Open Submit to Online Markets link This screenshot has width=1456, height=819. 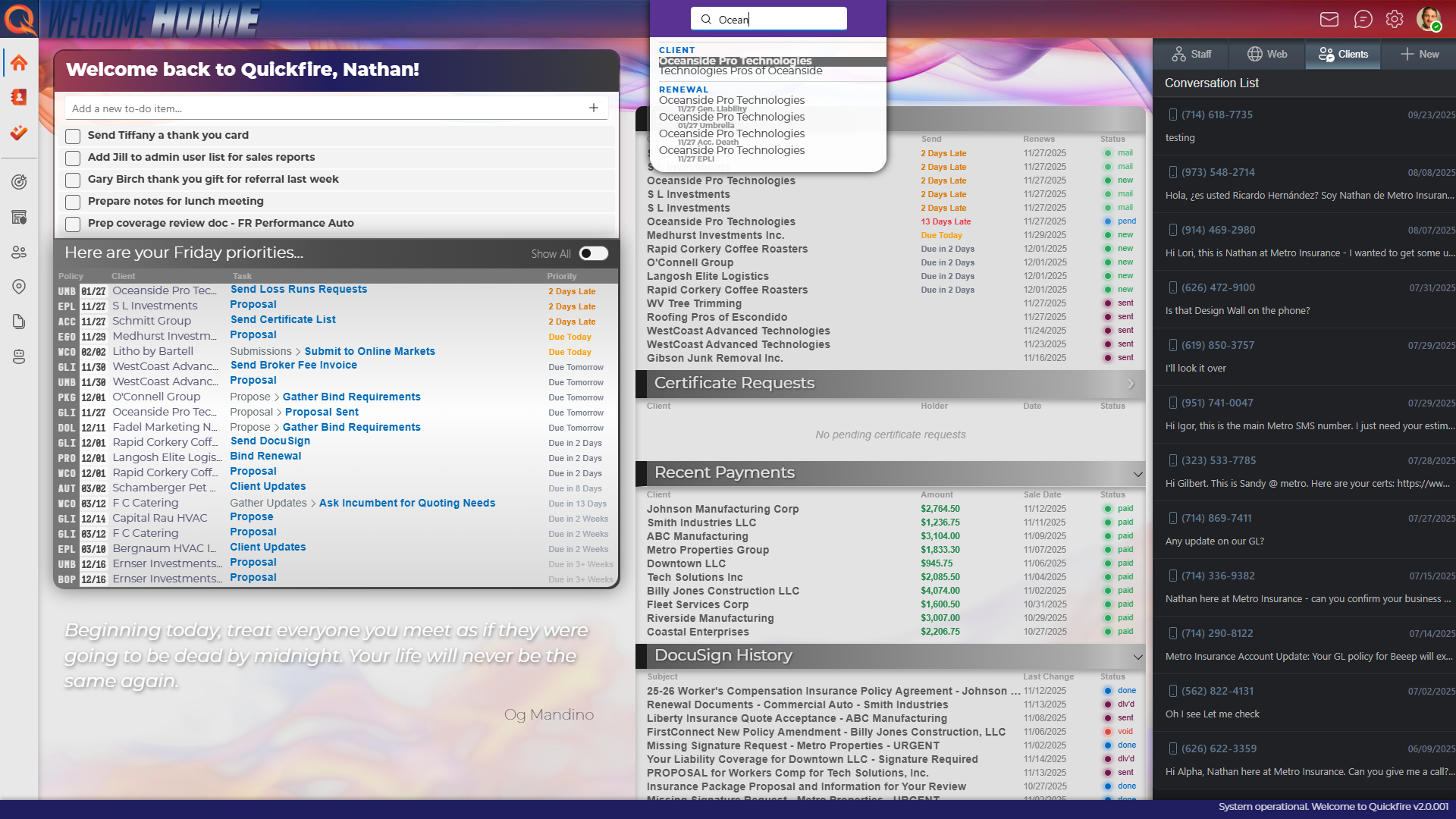point(369,351)
